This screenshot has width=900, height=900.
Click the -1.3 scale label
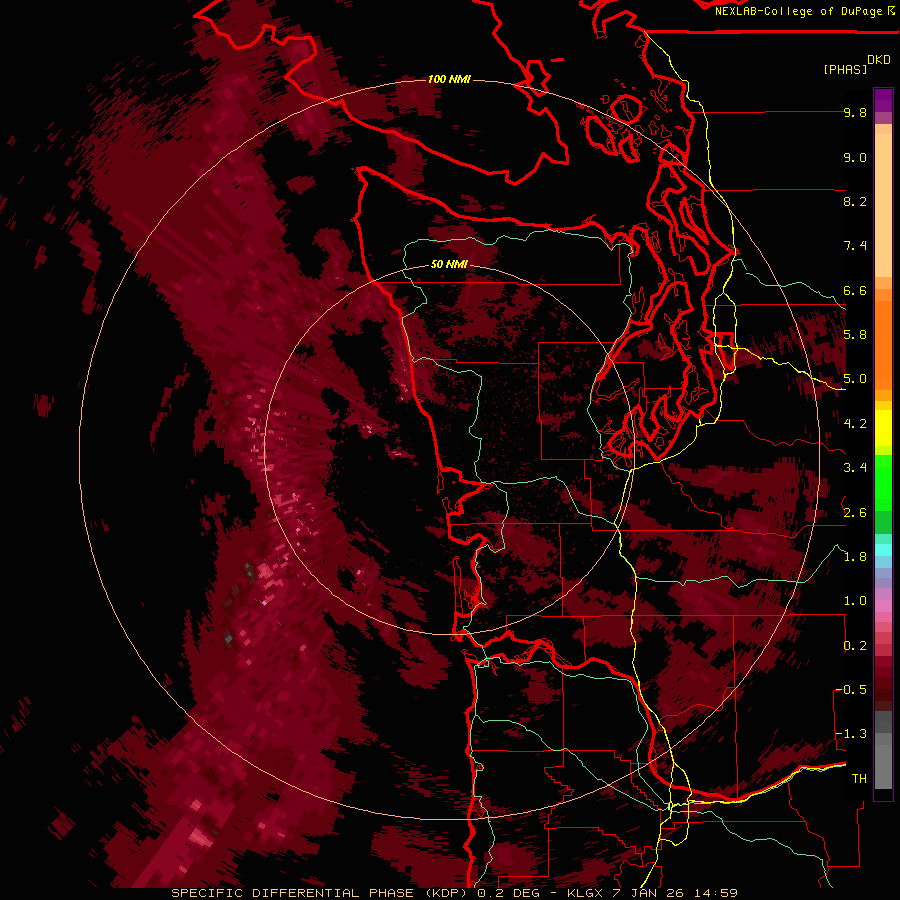pyautogui.click(x=852, y=734)
